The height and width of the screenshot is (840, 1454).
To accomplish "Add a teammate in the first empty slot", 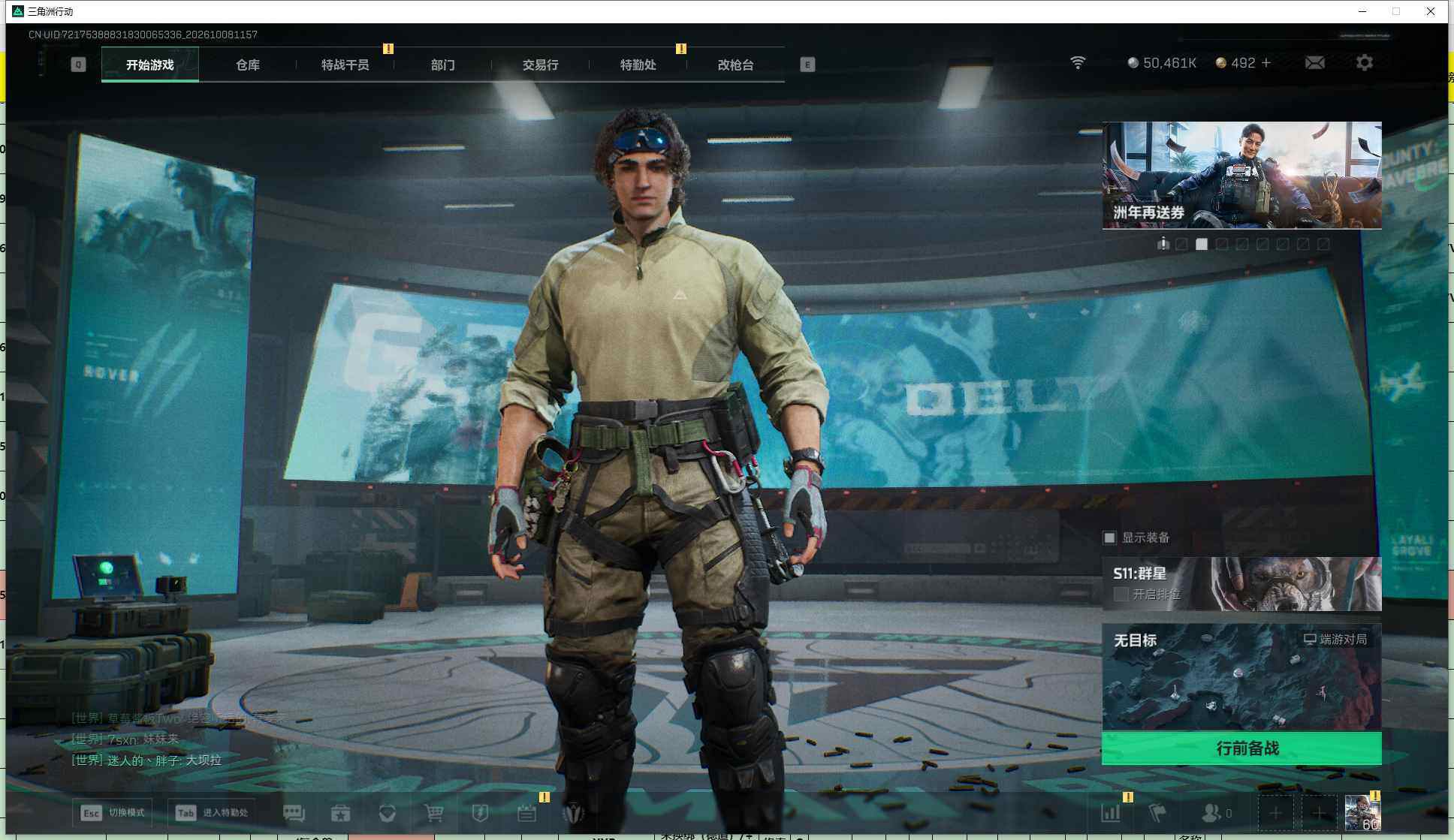I will coord(1275,813).
